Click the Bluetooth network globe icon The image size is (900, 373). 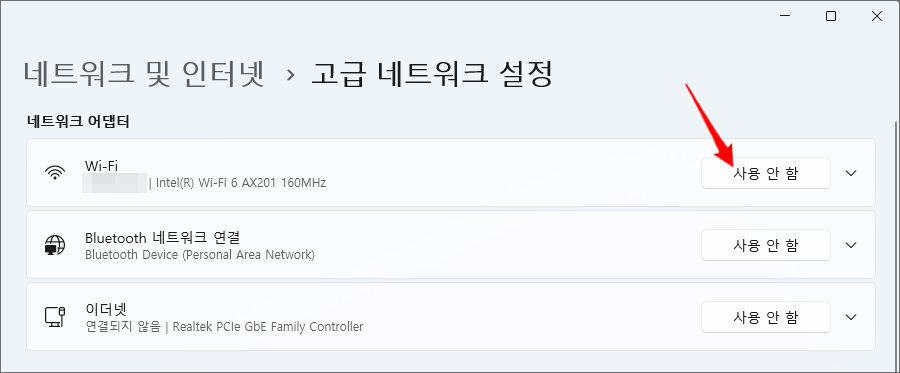[55, 245]
